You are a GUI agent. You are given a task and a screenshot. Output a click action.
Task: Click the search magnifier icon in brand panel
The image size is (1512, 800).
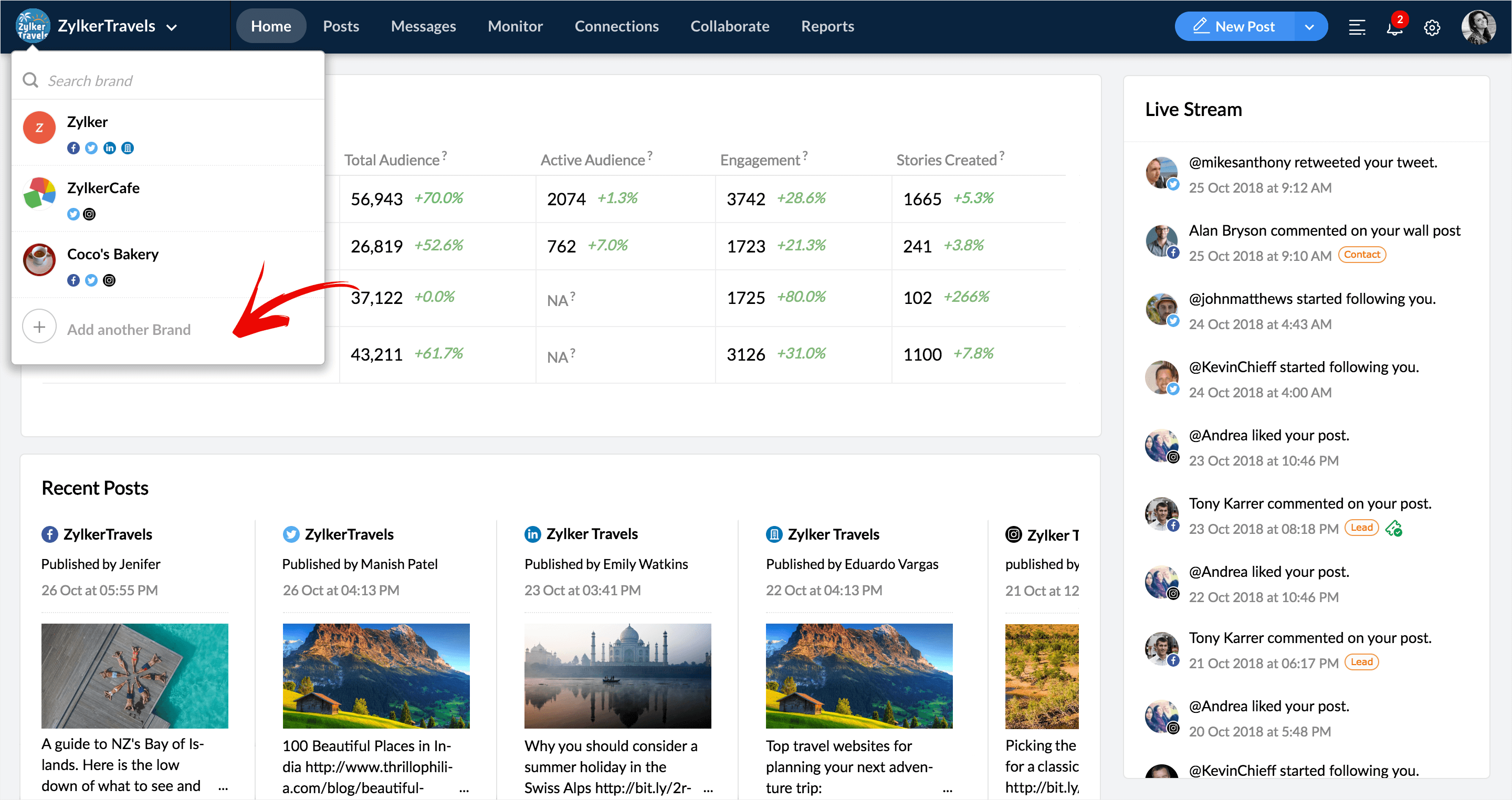pos(30,80)
